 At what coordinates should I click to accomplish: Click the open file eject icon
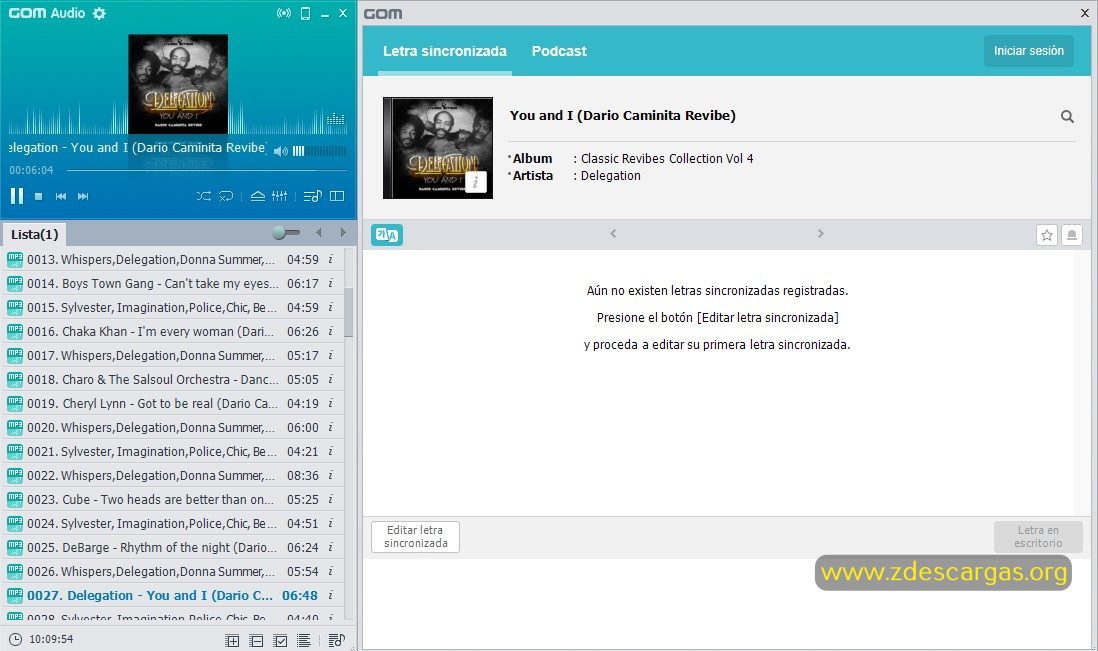pyautogui.click(x=258, y=196)
